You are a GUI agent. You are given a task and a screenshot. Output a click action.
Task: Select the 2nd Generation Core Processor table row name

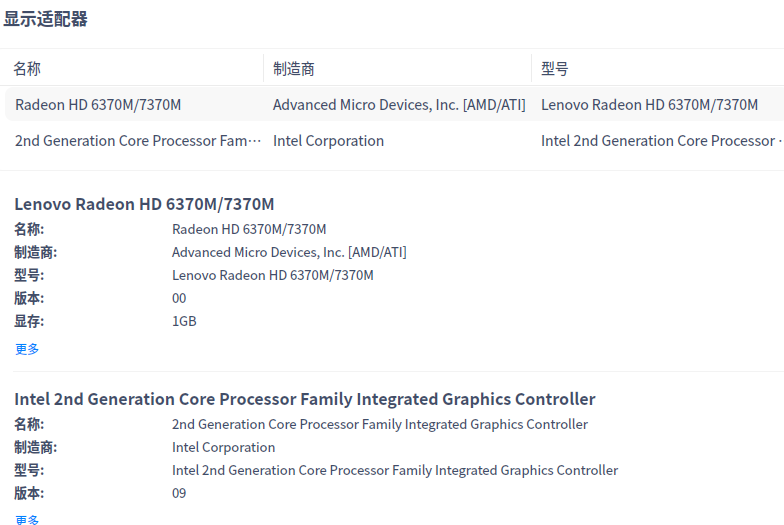(x=137, y=141)
